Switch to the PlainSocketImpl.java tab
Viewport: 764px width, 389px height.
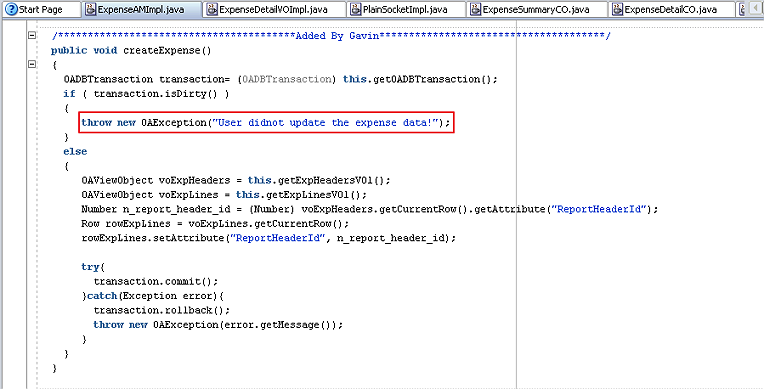click(406, 9)
